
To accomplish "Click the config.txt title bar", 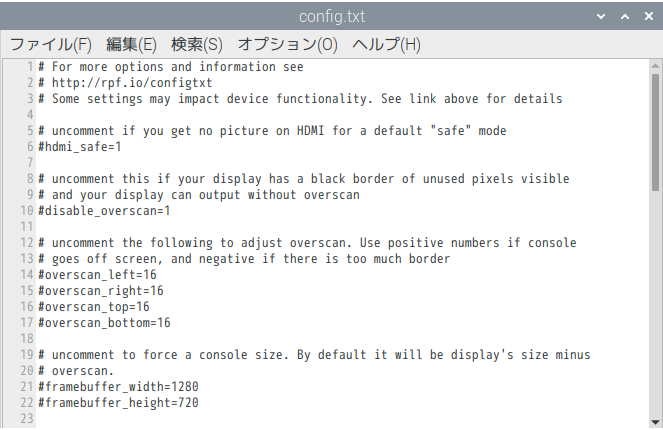I will coord(331,17).
